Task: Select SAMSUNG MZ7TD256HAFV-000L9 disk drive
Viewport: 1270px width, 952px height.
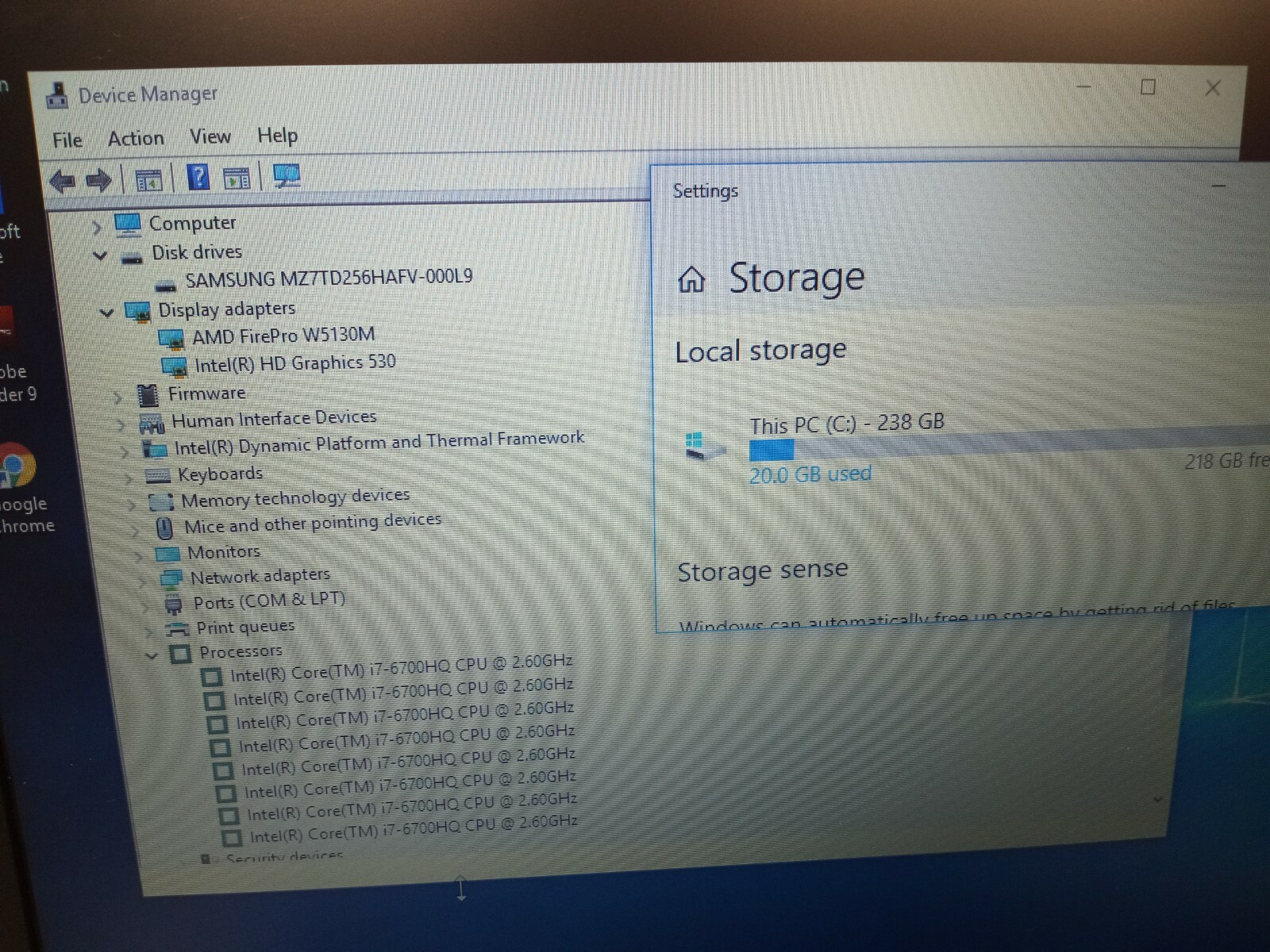Action: tap(329, 278)
